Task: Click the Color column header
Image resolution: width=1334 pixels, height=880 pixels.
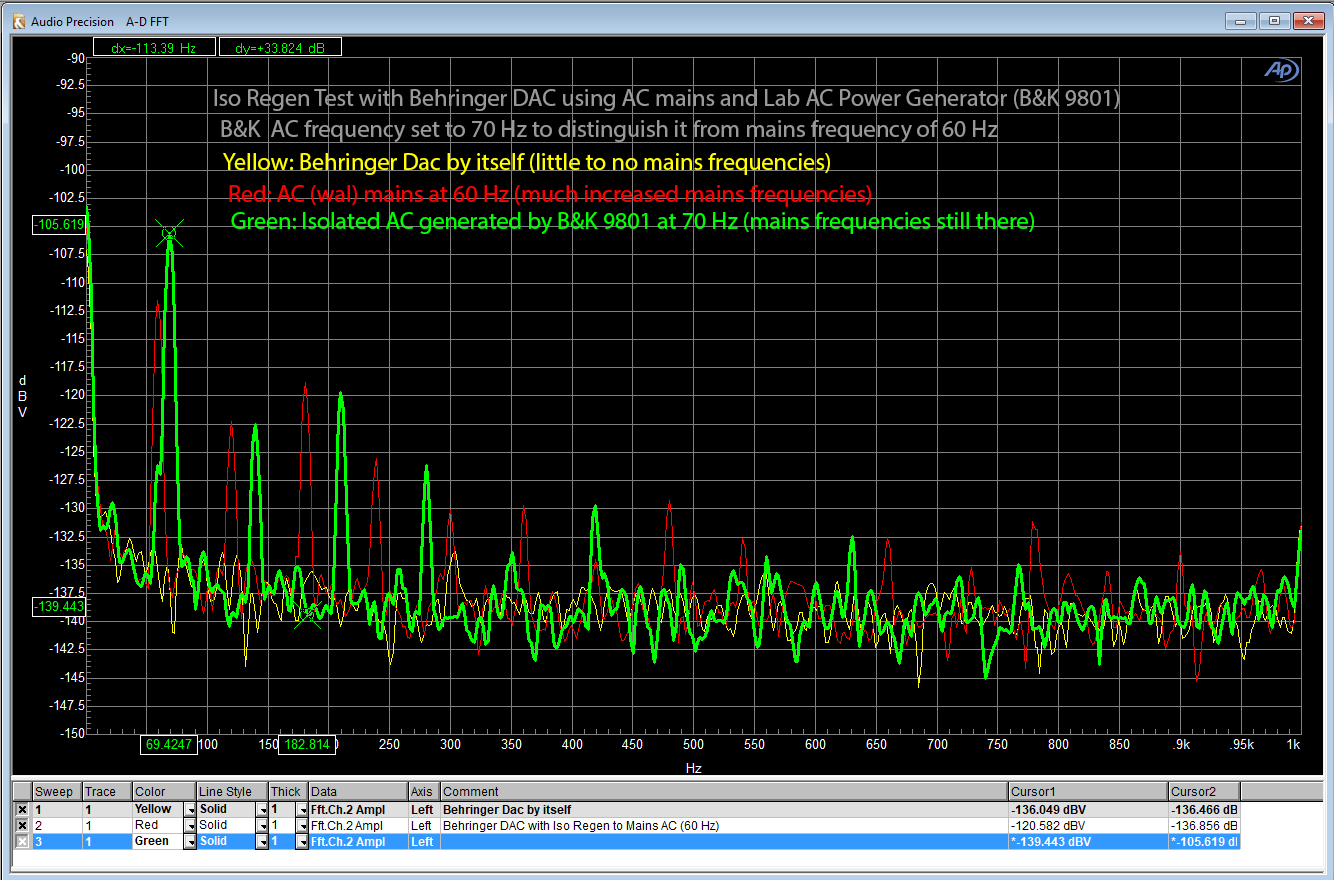Action: [164, 792]
